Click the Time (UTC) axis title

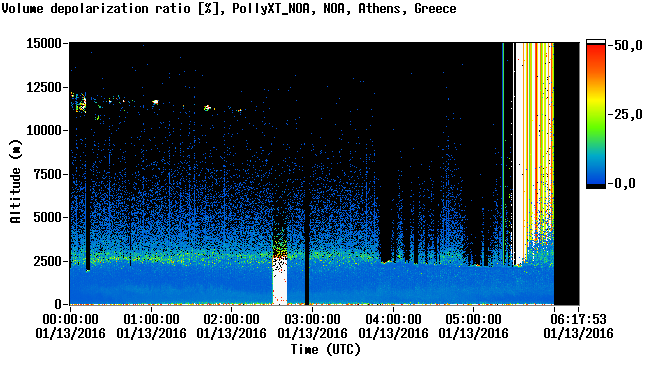pyautogui.click(x=325, y=350)
